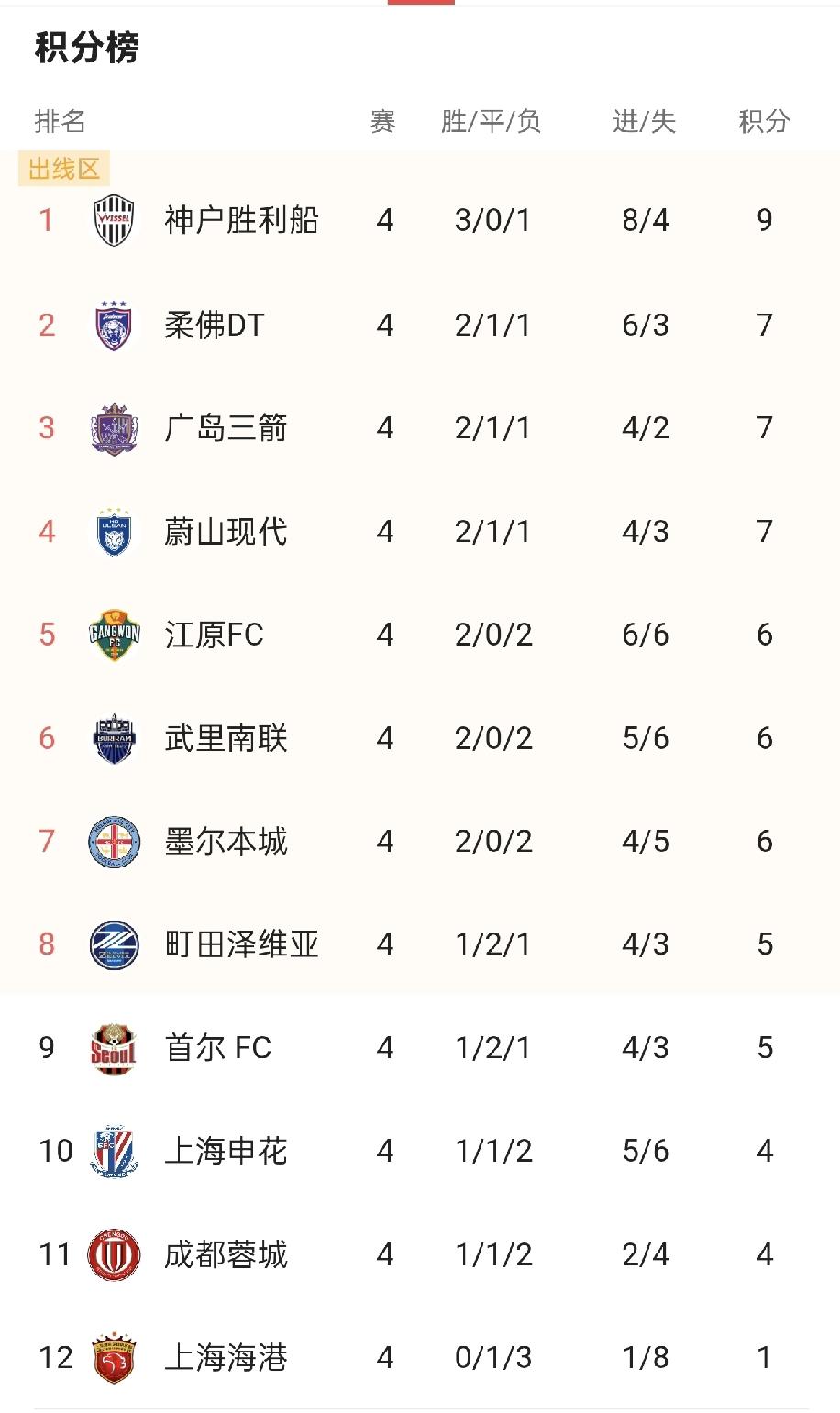Click the 出线区 qualification label

pos(61,169)
